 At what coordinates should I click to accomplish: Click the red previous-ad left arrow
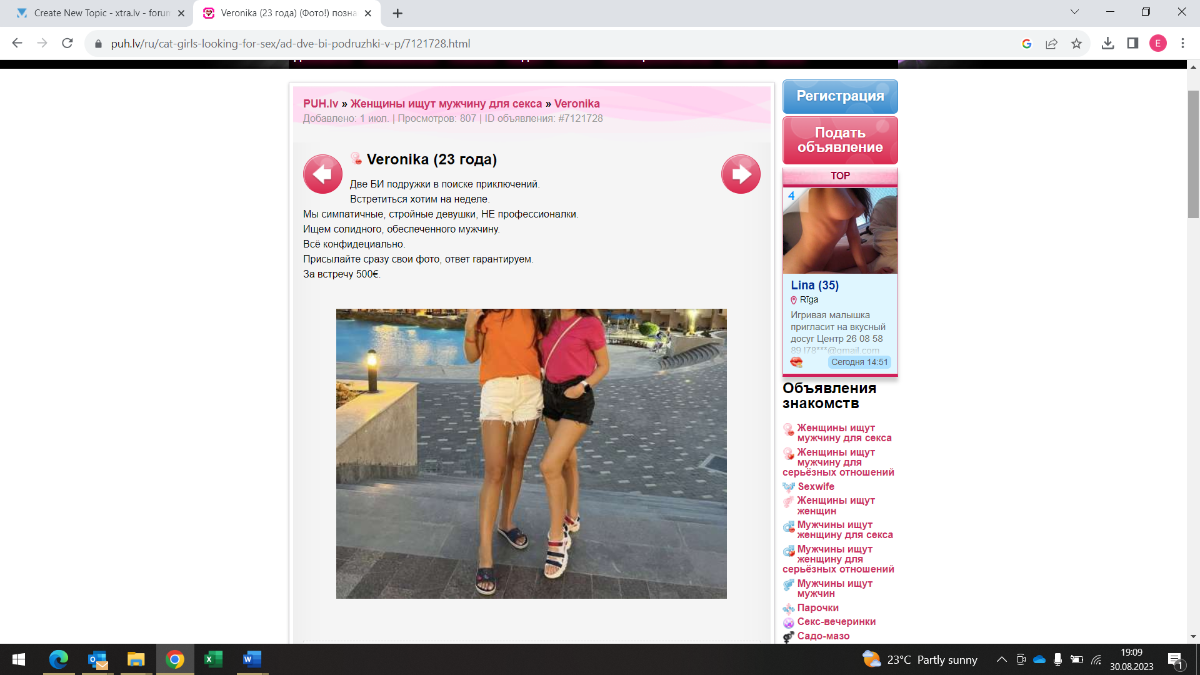coord(322,174)
